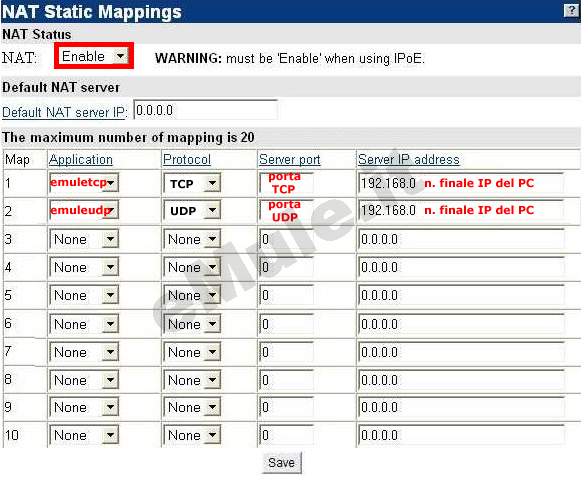This screenshot has height=479, width=581.
Task: Focus the Default NAT server IP field
Action: pos(206,110)
